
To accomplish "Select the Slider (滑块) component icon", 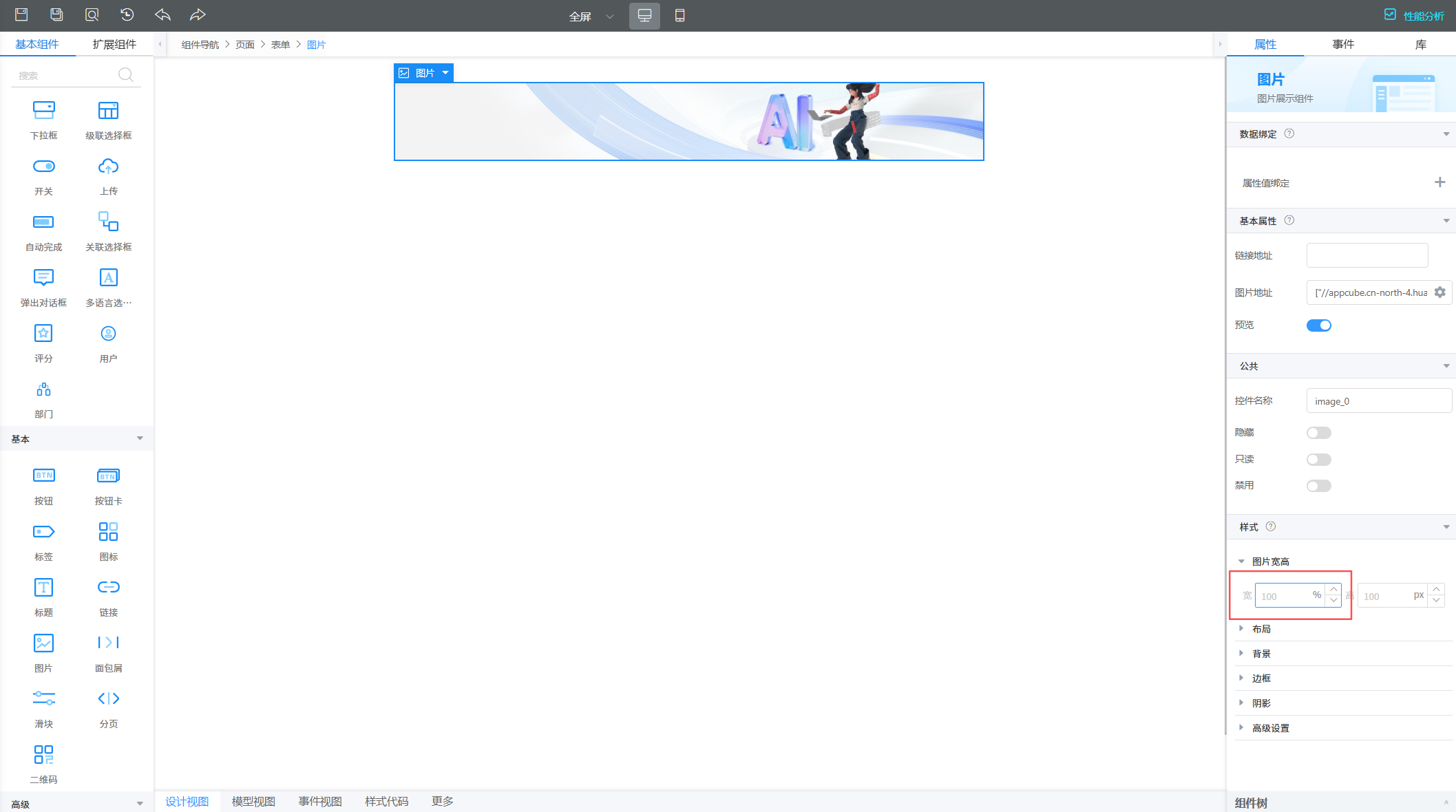I will [x=44, y=698].
